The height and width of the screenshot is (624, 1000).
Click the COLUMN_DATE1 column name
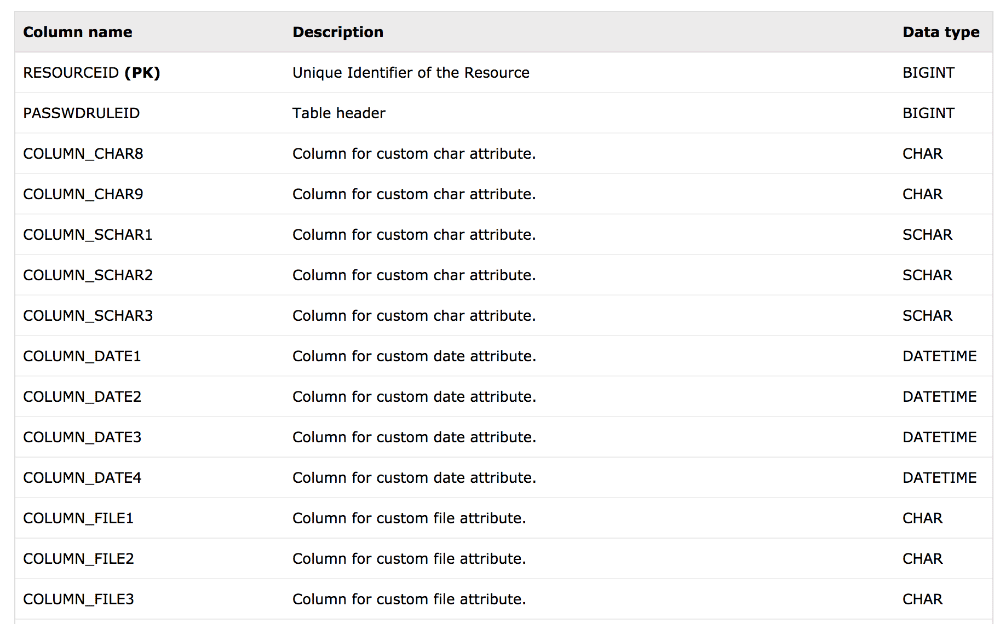[82, 356]
